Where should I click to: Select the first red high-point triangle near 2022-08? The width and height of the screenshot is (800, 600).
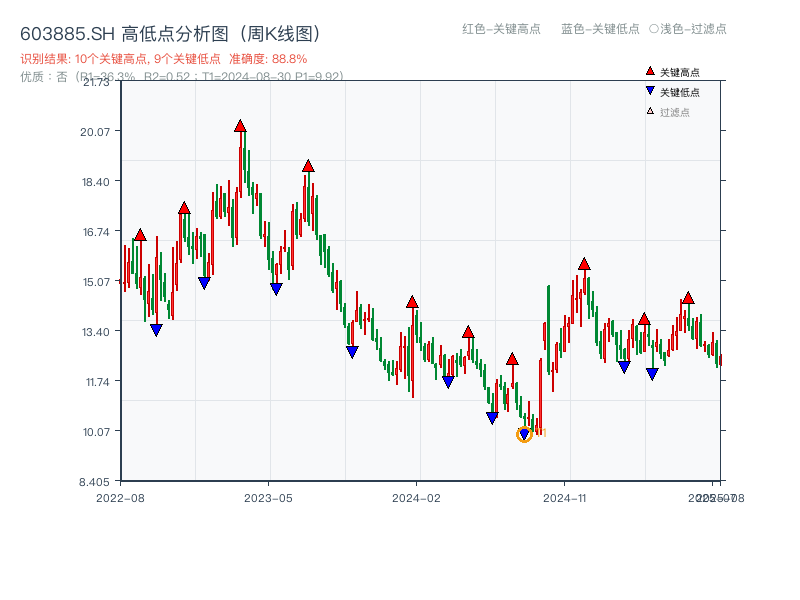142,234
